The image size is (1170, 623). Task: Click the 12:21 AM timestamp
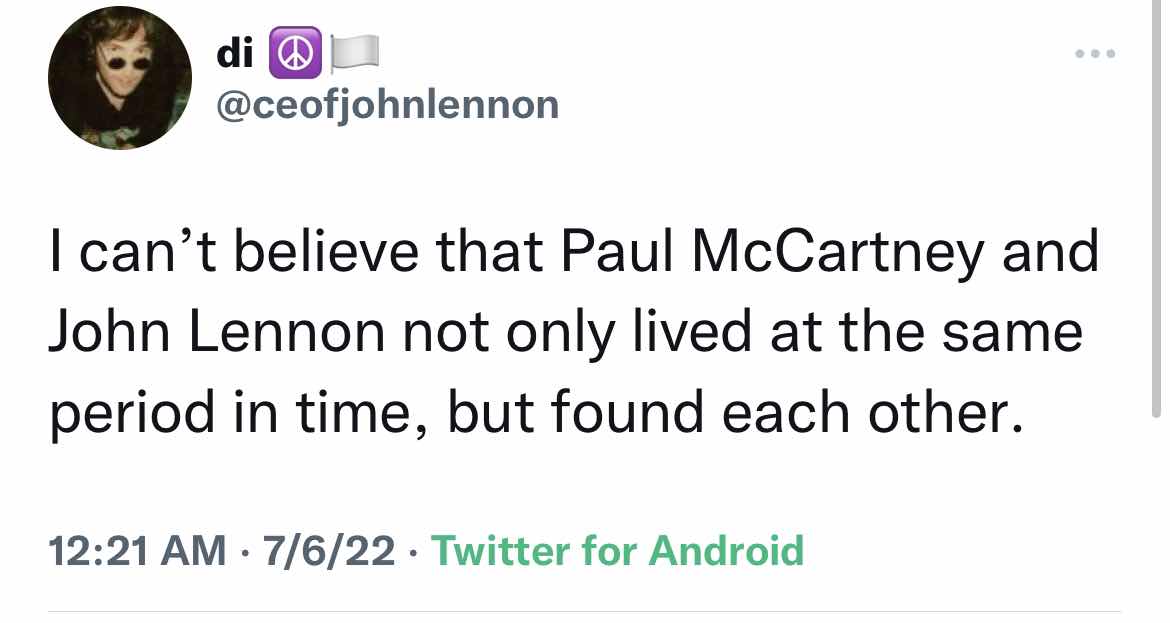pos(137,551)
